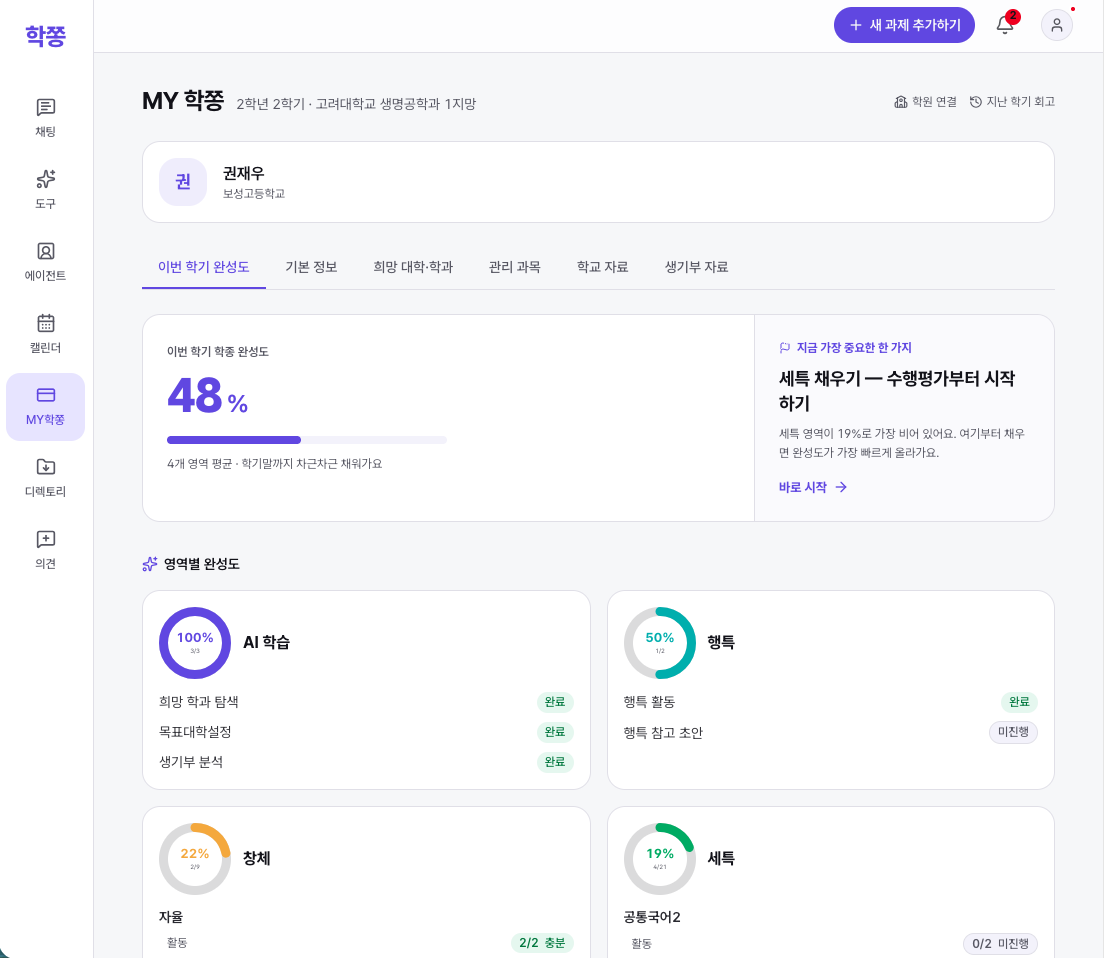The height and width of the screenshot is (958, 1104).
Task: Click the 자율 heading in 창체 card
Action: pyautogui.click(x=171, y=917)
